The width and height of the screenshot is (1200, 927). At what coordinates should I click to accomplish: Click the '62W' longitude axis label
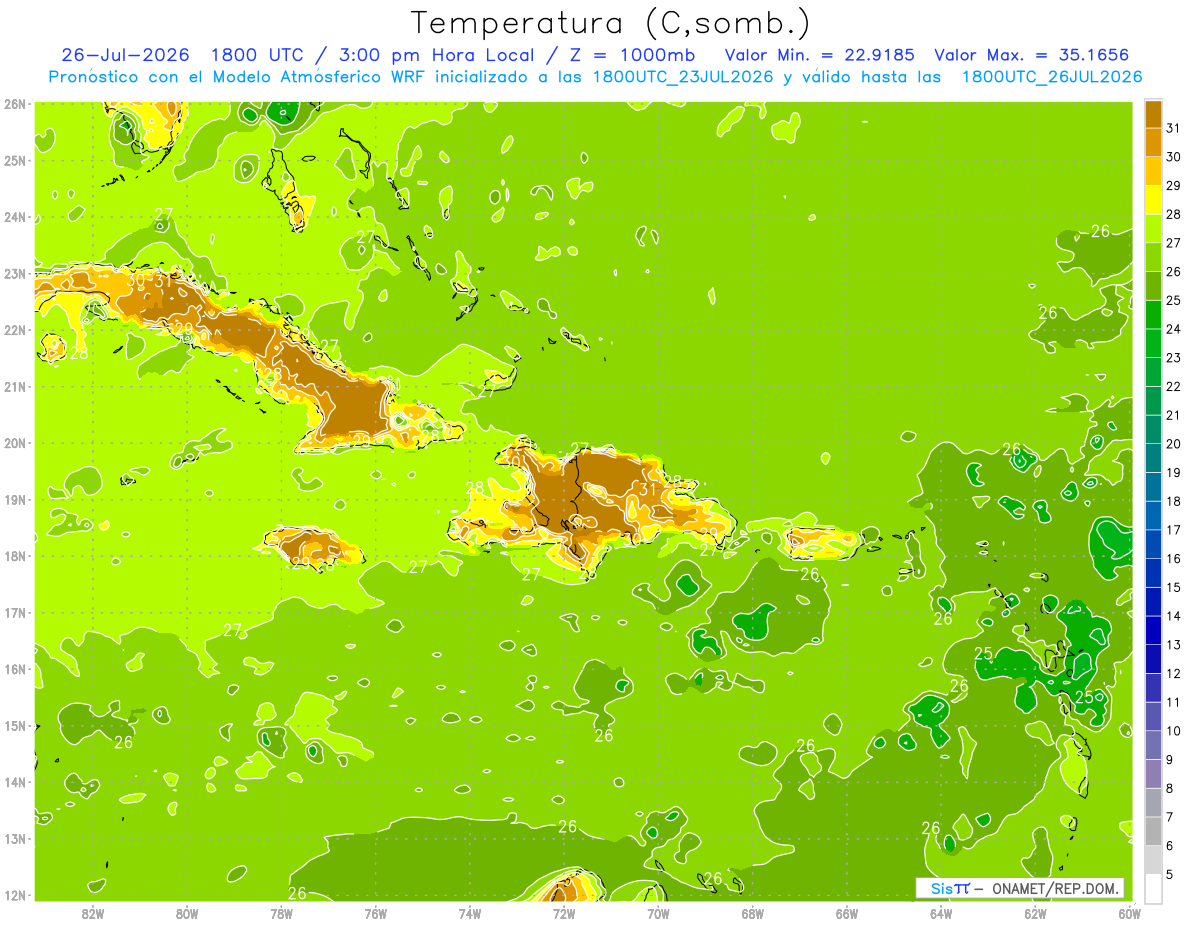click(1035, 913)
